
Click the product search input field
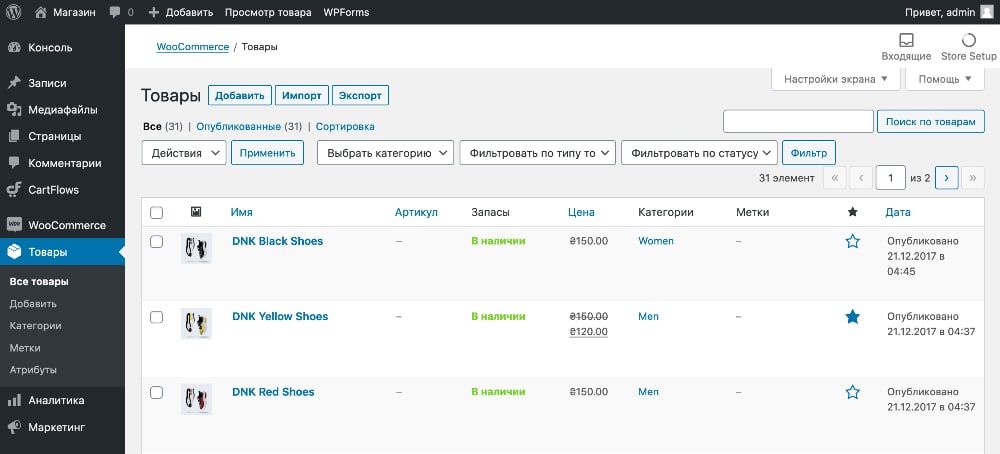798,121
